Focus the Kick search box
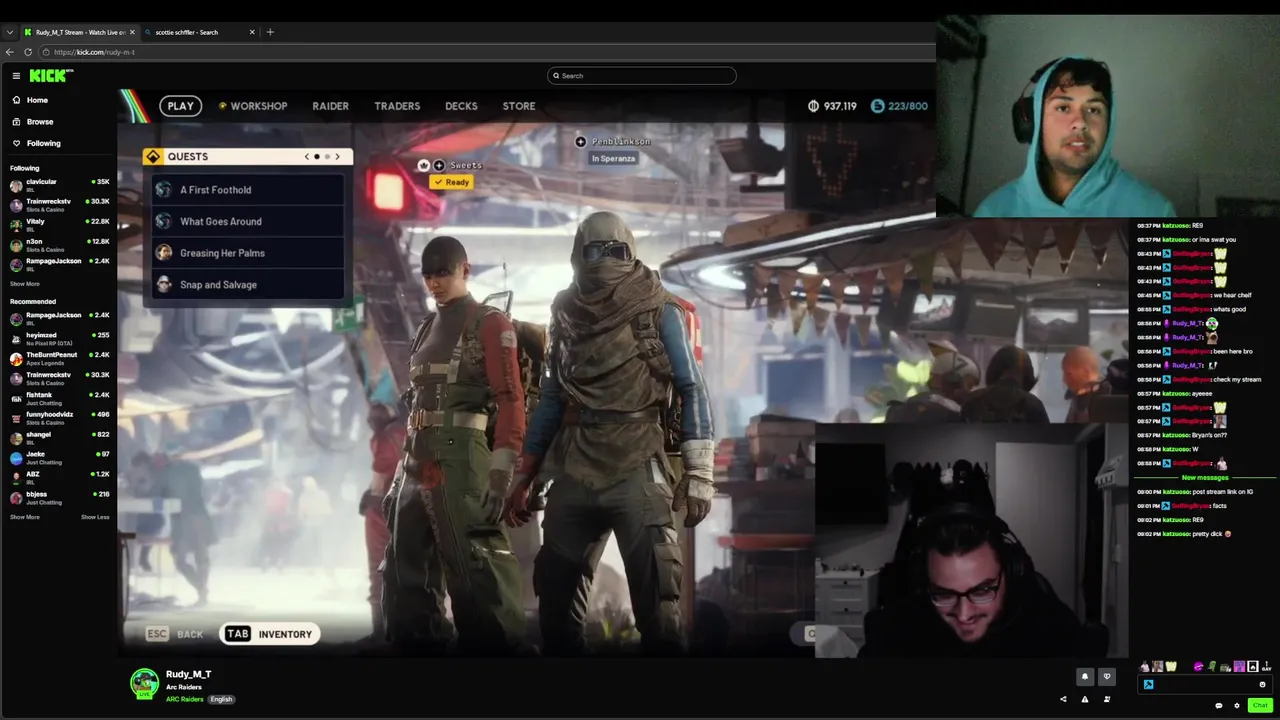This screenshot has width=1280, height=720. click(641, 76)
